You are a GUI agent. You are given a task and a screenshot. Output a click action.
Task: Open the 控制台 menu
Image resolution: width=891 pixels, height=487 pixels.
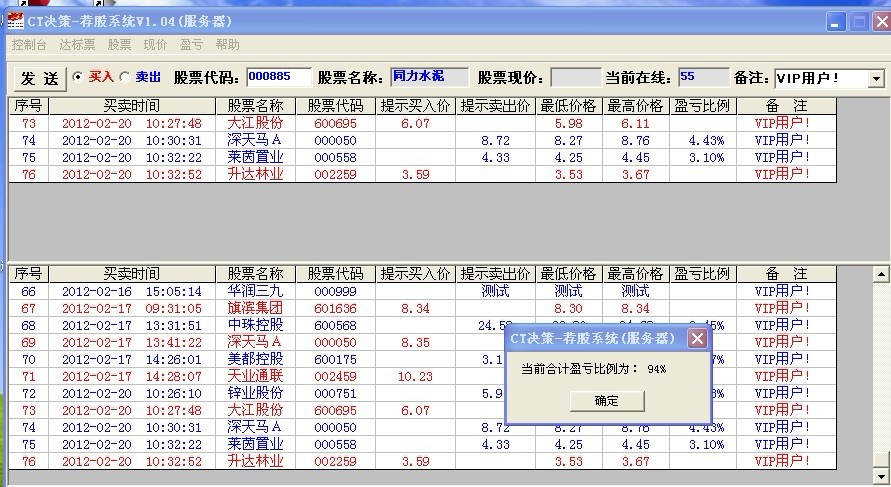[x=29, y=45]
